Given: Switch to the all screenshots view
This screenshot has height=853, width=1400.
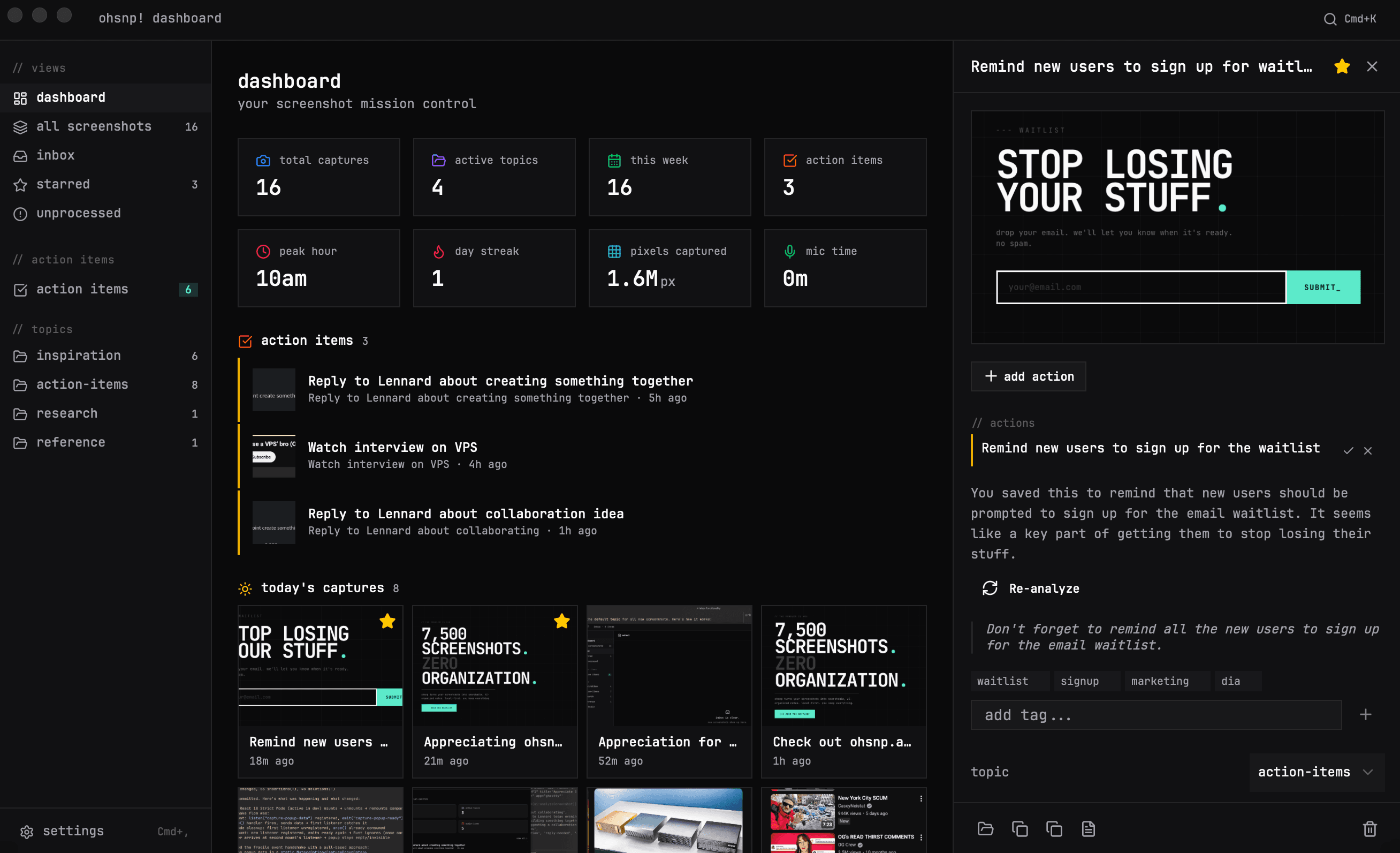Looking at the screenshot, I should tap(94, 126).
